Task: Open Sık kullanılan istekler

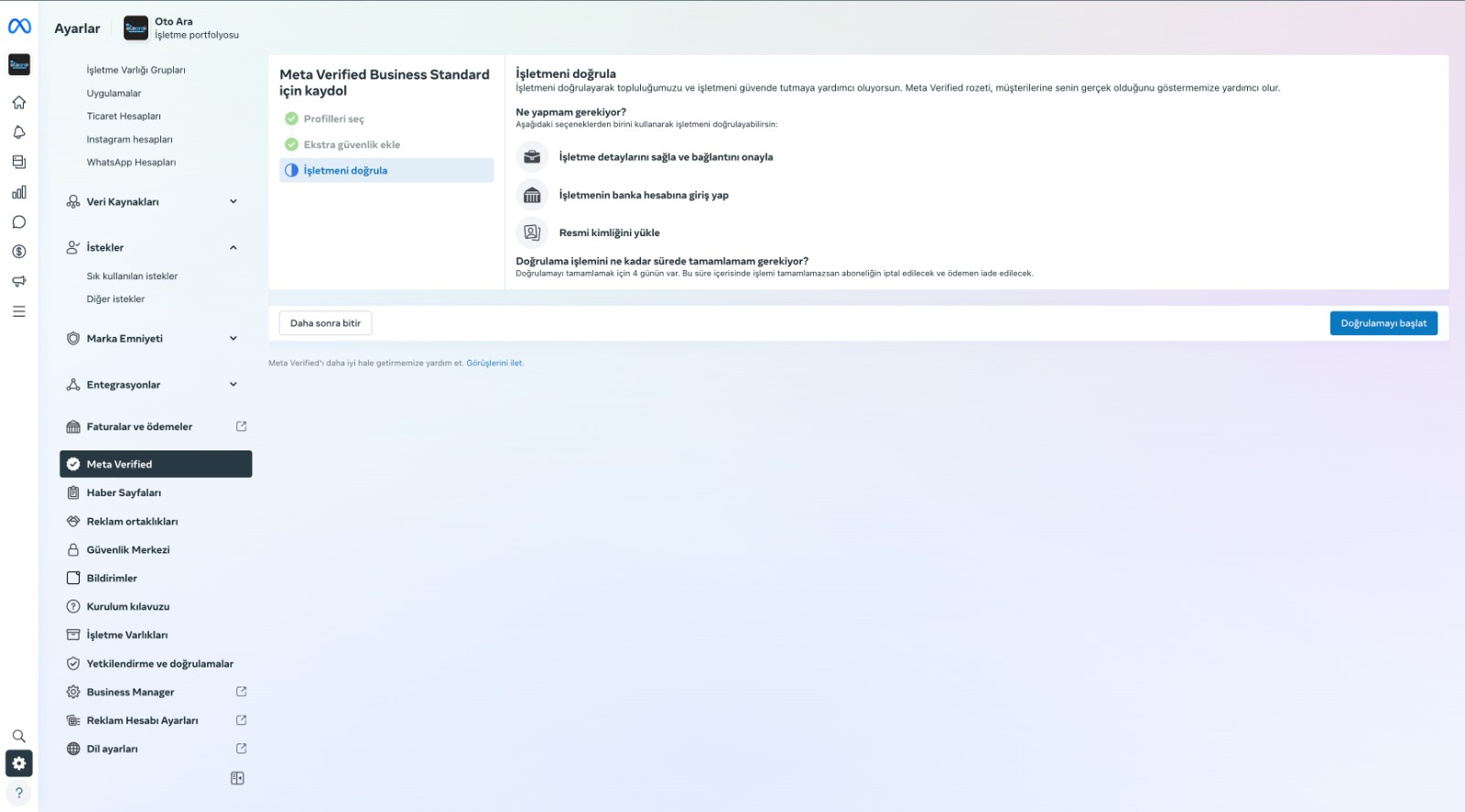Action: 133,276
